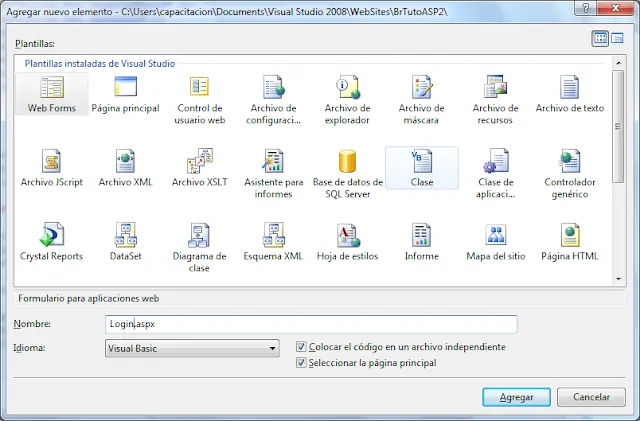Choose the DataSet template
This screenshot has width=640, height=421.
coord(125,242)
